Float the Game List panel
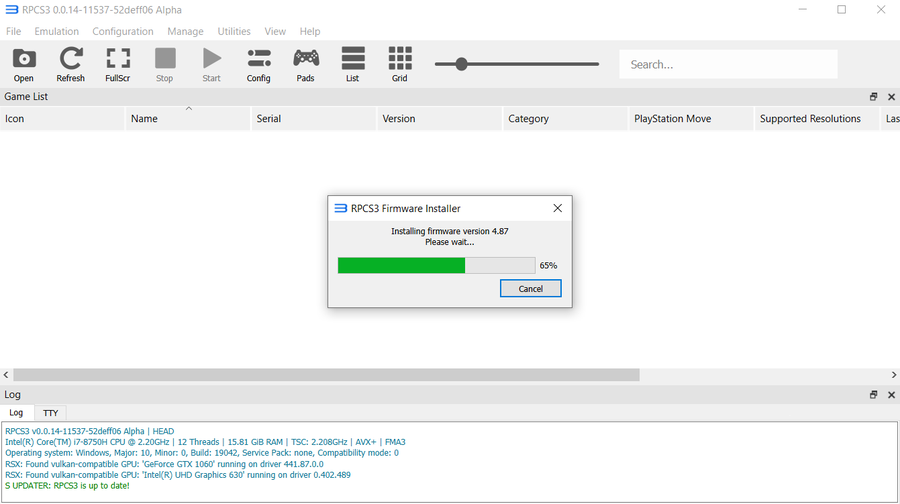The width and height of the screenshot is (900, 504). [x=873, y=96]
